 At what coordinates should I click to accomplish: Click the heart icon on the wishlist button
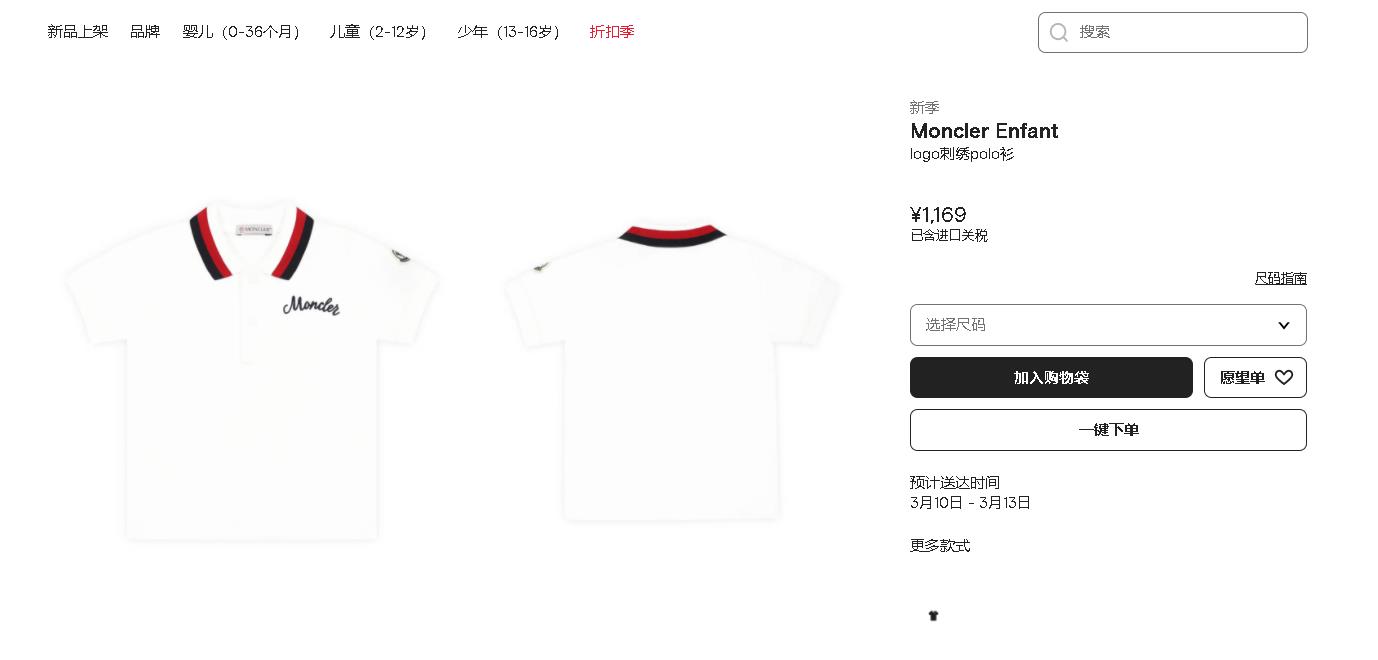1284,377
